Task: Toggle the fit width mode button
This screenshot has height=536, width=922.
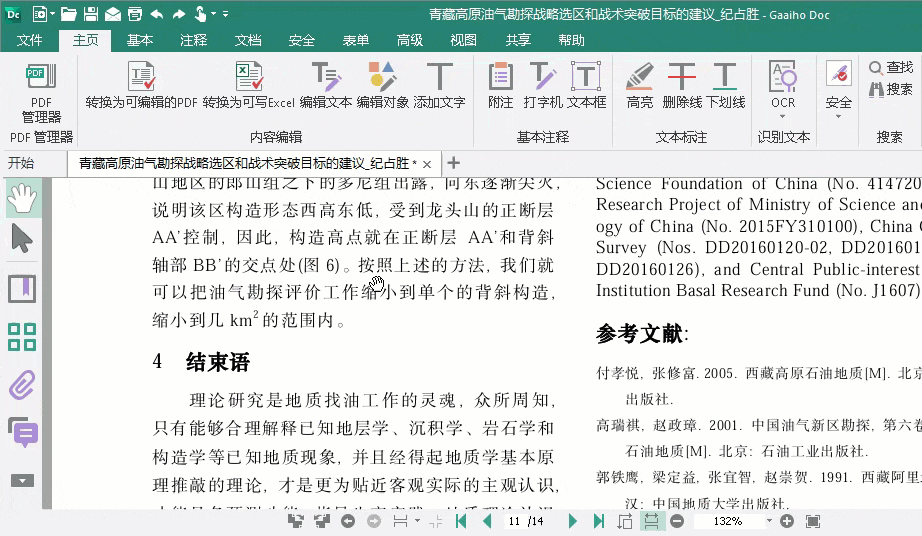Action: [x=652, y=521]
